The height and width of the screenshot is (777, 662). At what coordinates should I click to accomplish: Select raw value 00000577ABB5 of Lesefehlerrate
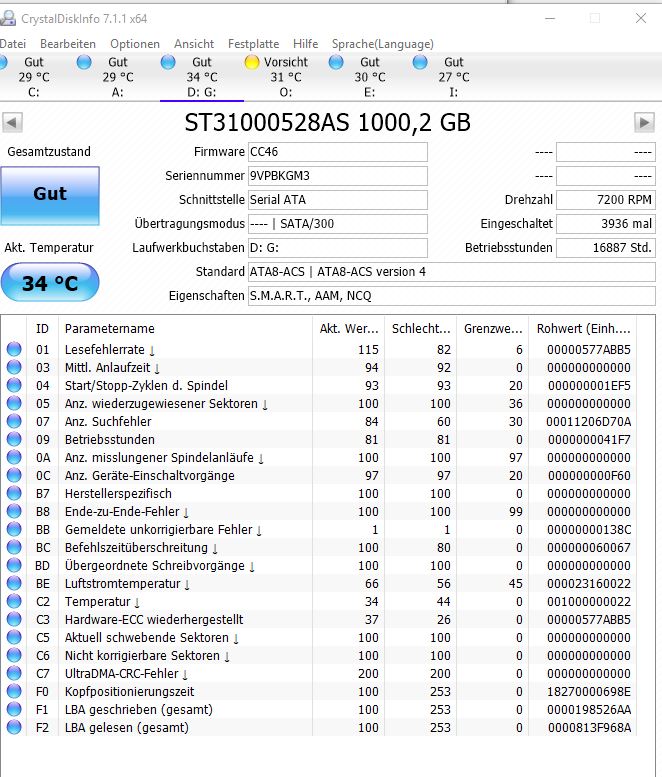[x=589, y=349]
